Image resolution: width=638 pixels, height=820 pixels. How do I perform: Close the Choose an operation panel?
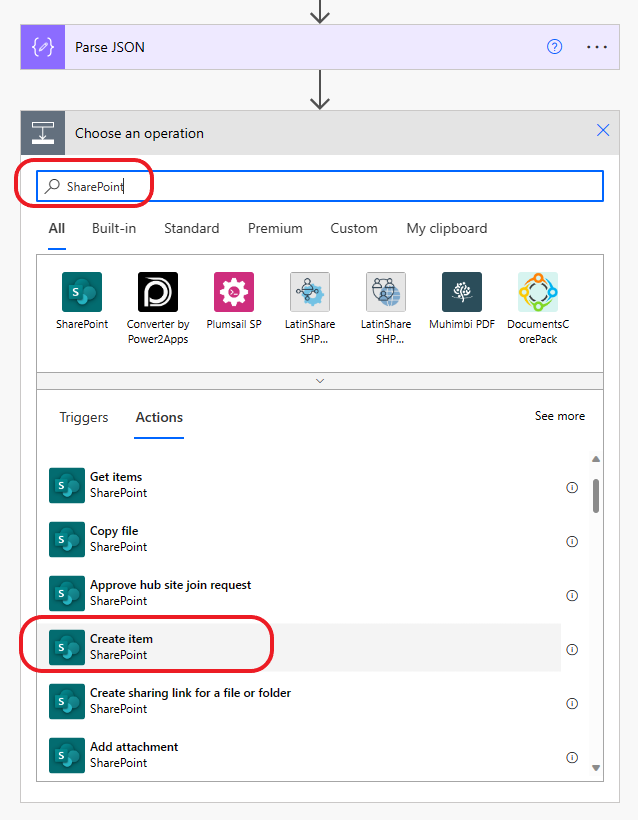click(603, 130)
